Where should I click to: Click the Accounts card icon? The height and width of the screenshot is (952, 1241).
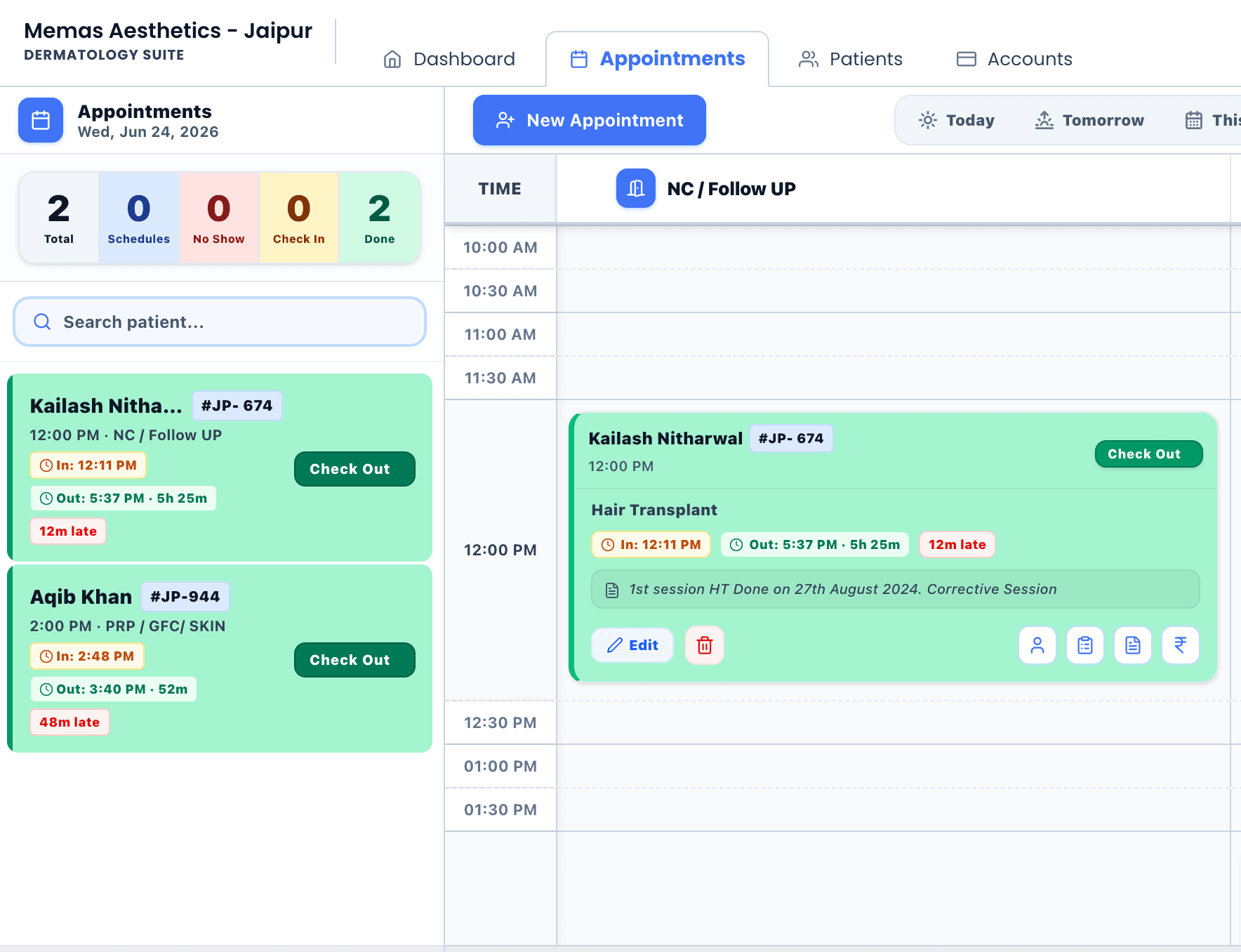pyautogui.click(x=967, y=59)
